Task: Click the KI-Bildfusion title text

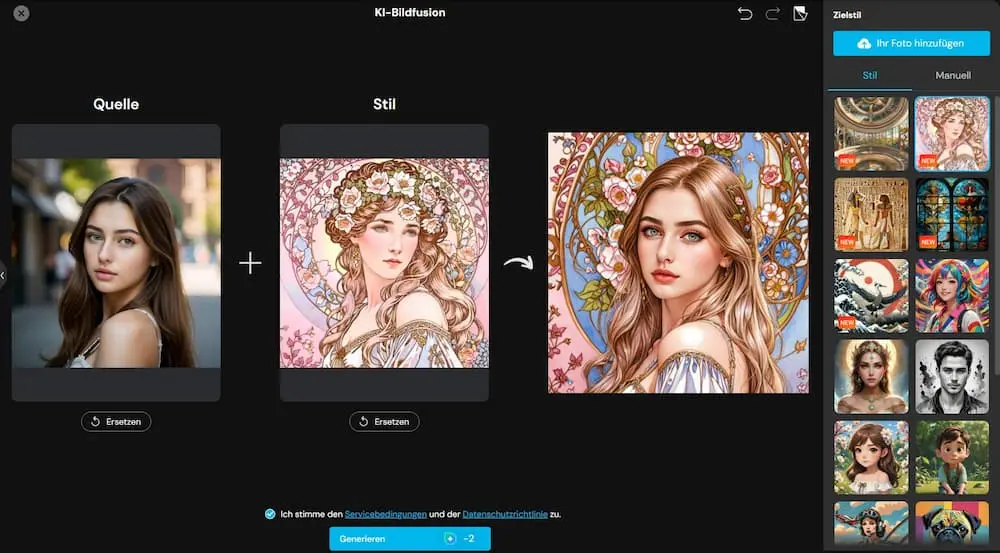Action: 410,12
